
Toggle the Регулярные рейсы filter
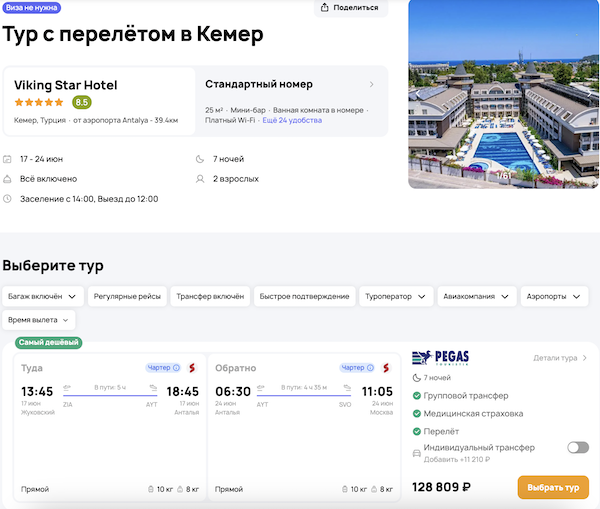pyautogui.click(x=125, y=296)
